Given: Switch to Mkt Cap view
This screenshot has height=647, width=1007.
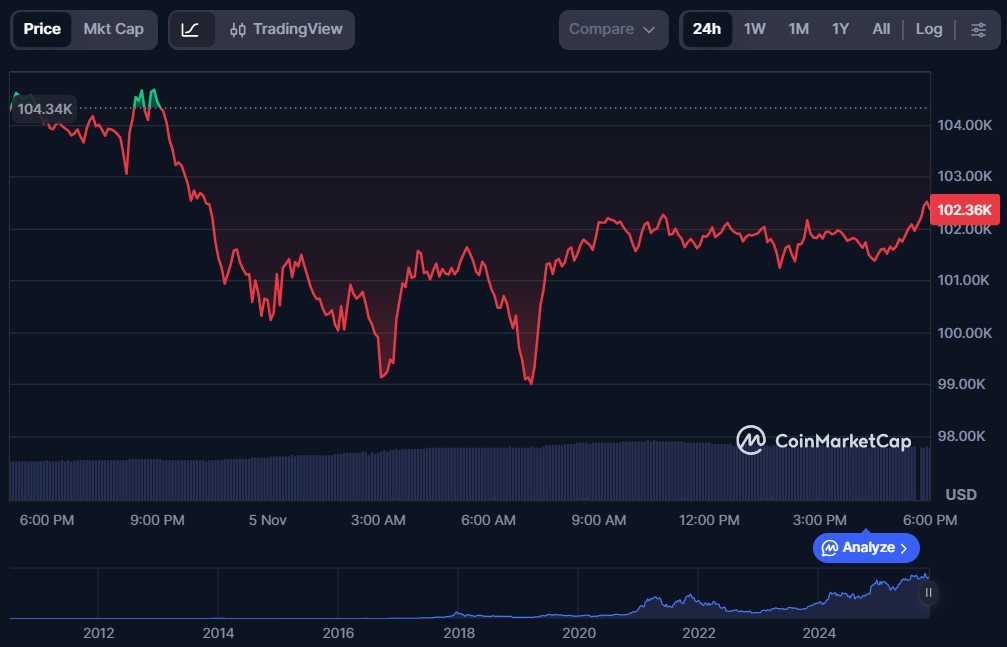Looking at the screenshot, I should tap(113, 30).
